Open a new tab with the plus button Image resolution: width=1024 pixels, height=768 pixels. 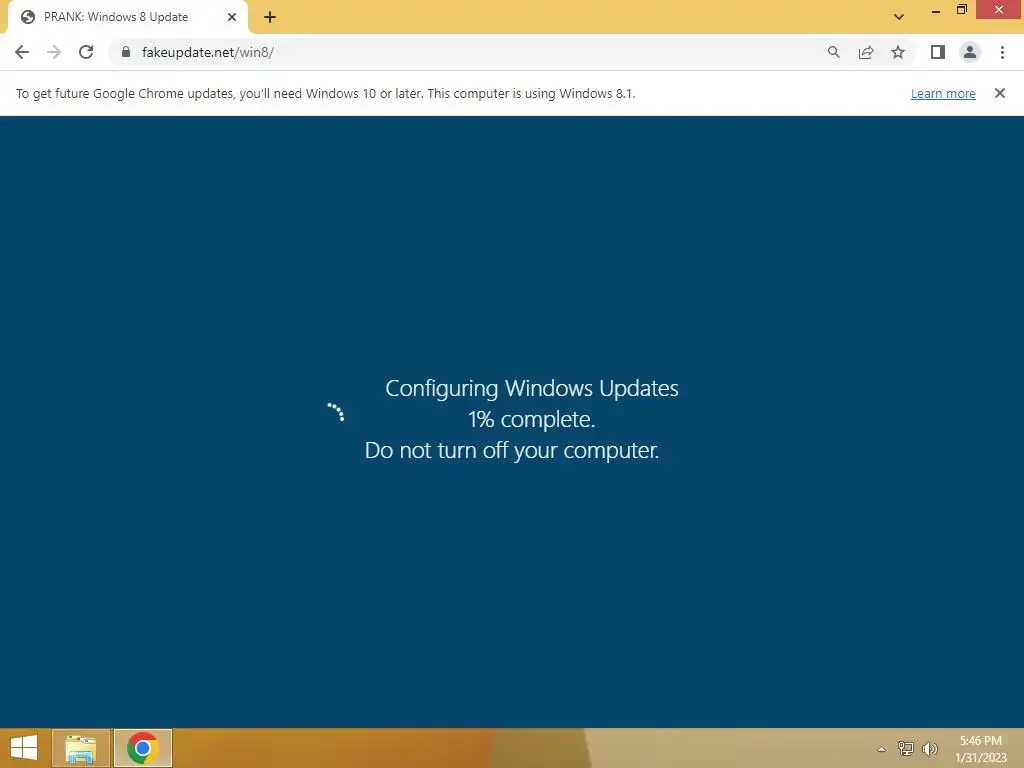click(270, 17)
